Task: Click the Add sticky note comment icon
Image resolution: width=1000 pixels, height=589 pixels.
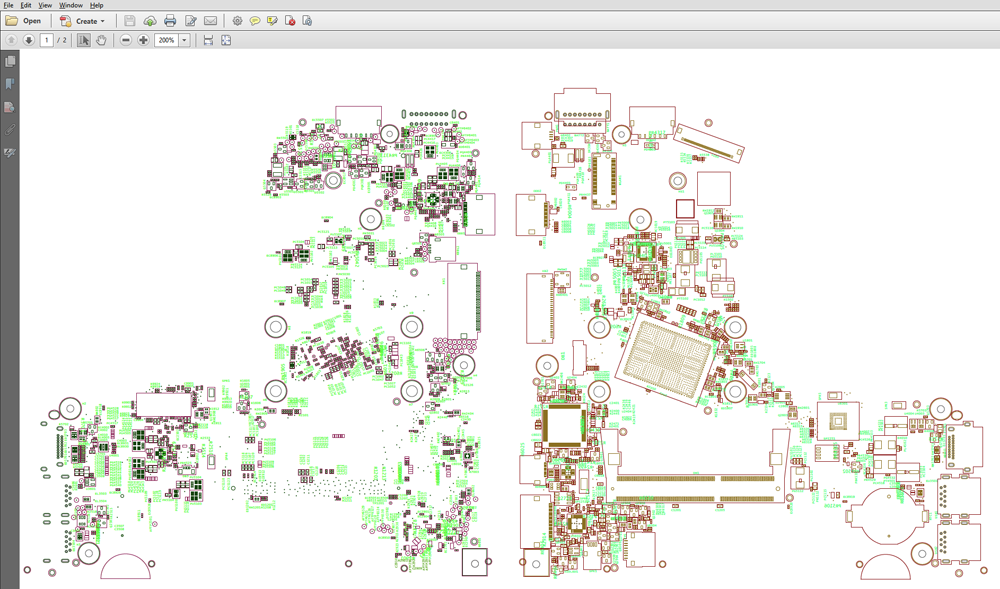Action: [254, 21]
